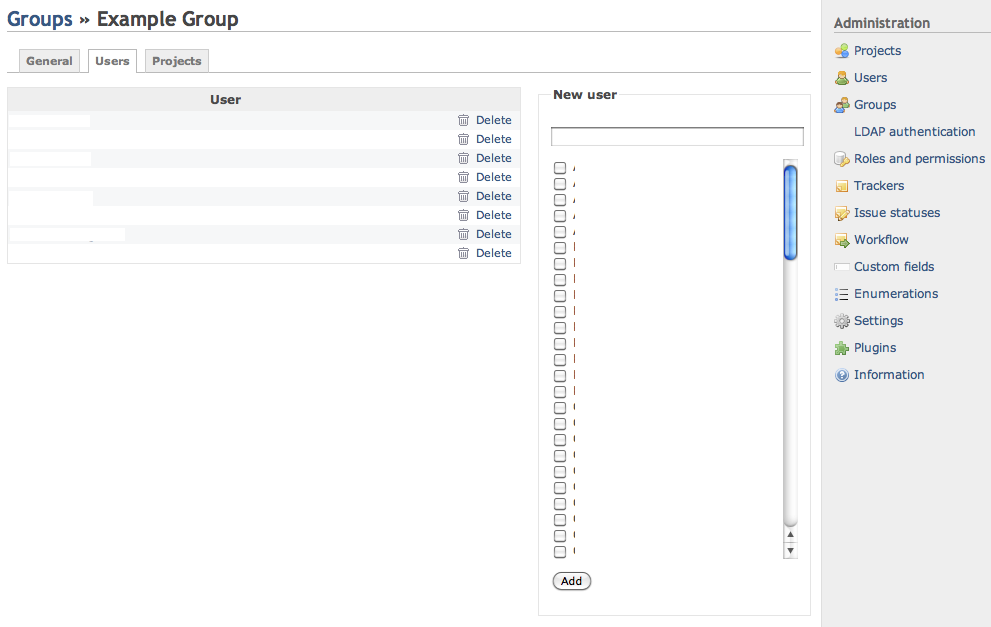
Task: Open Information via its globe icon
Action: pyautogui.click(x=842, y=374)
